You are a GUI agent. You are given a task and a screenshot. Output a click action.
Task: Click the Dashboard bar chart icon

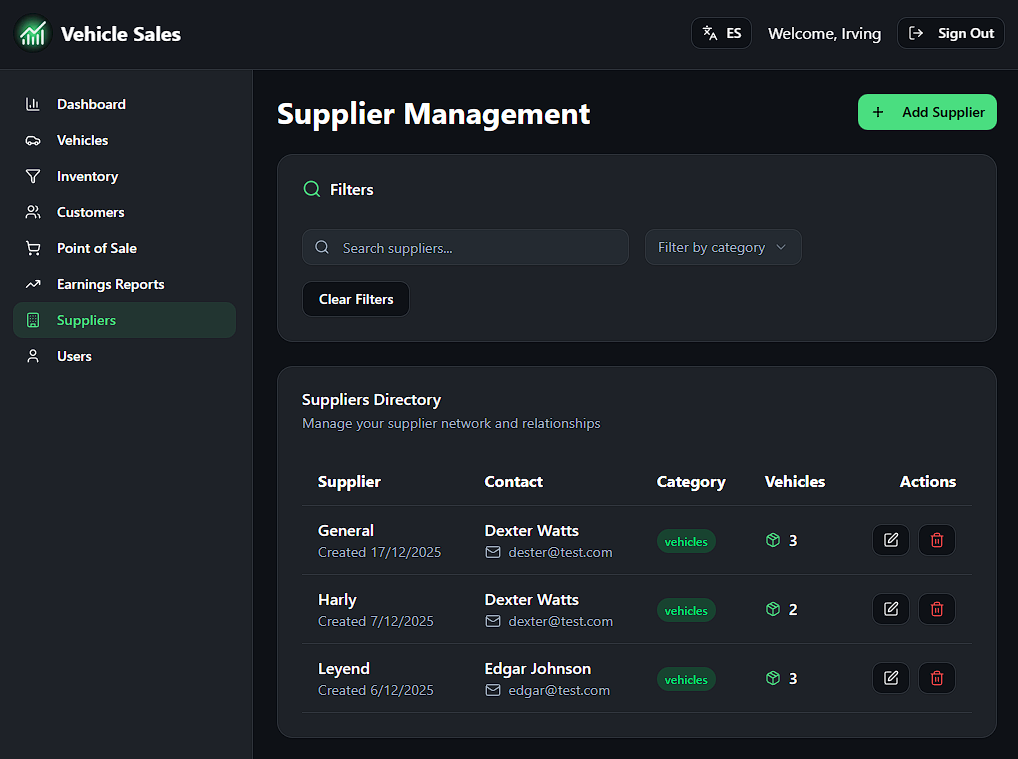tap(33, 104)
